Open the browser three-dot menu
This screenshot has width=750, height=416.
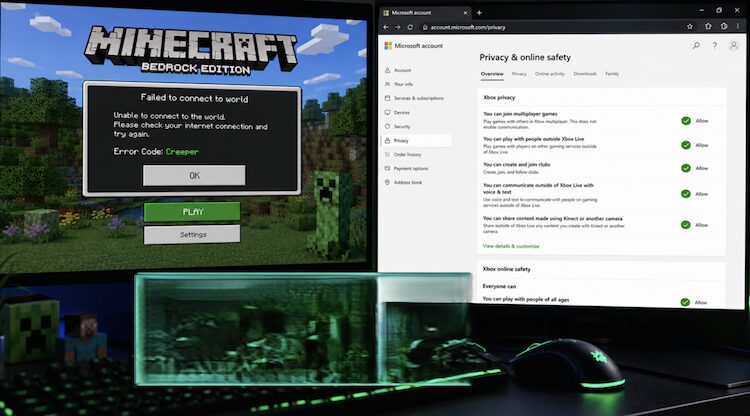(x=739, y=26)
